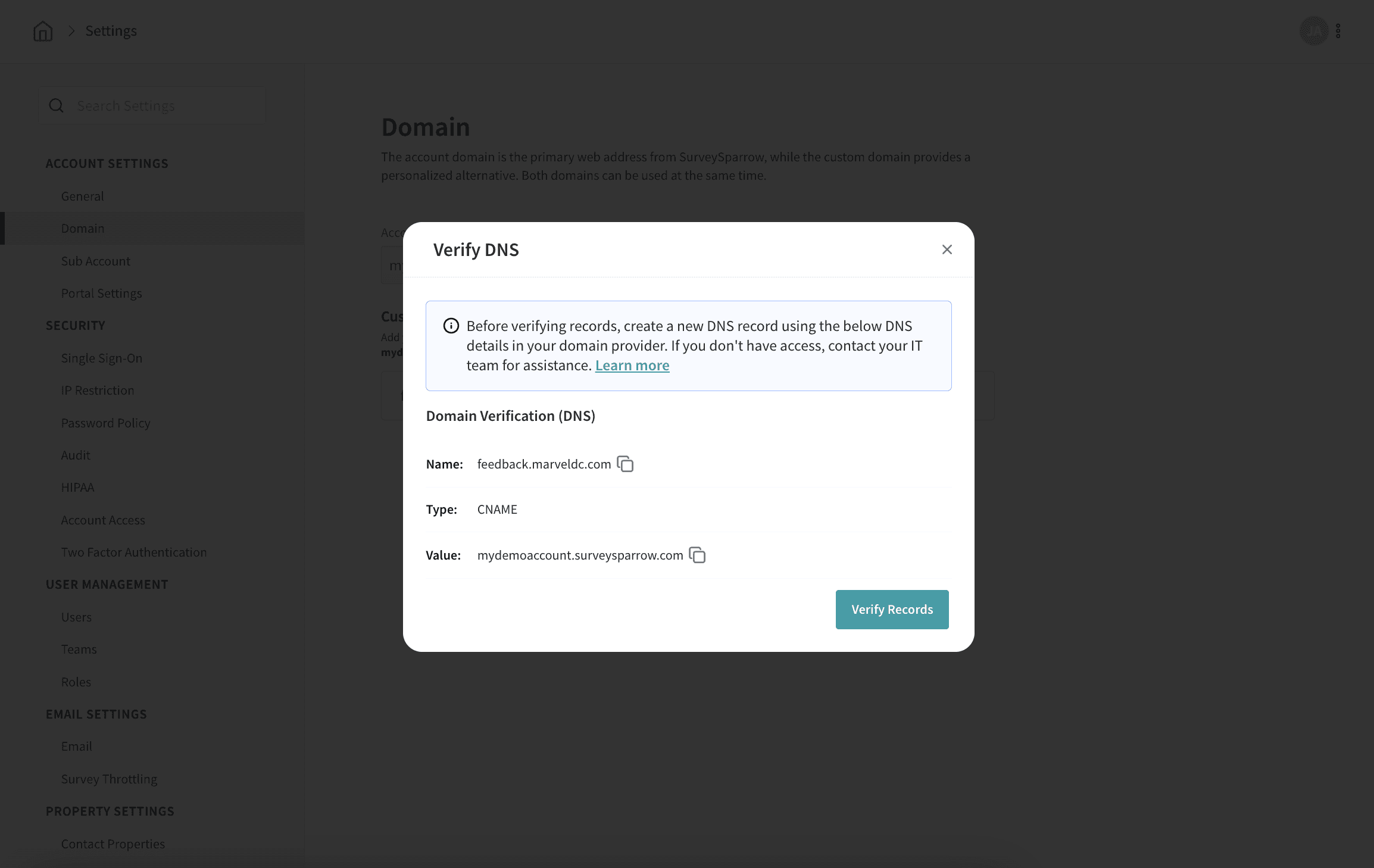This screenshot has width=1374, height=868.
Task: Open Single Sign-On security settings
Action: tap(101, 358)
